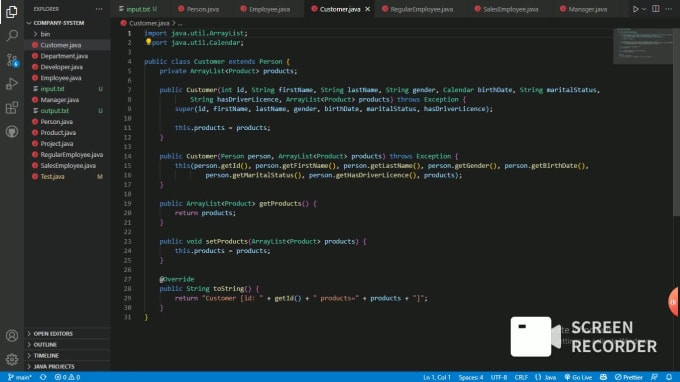The width and height of the screenshot is (680, 382).
Task: Open the Run and Debug view
Action: (x=12, y=84)
